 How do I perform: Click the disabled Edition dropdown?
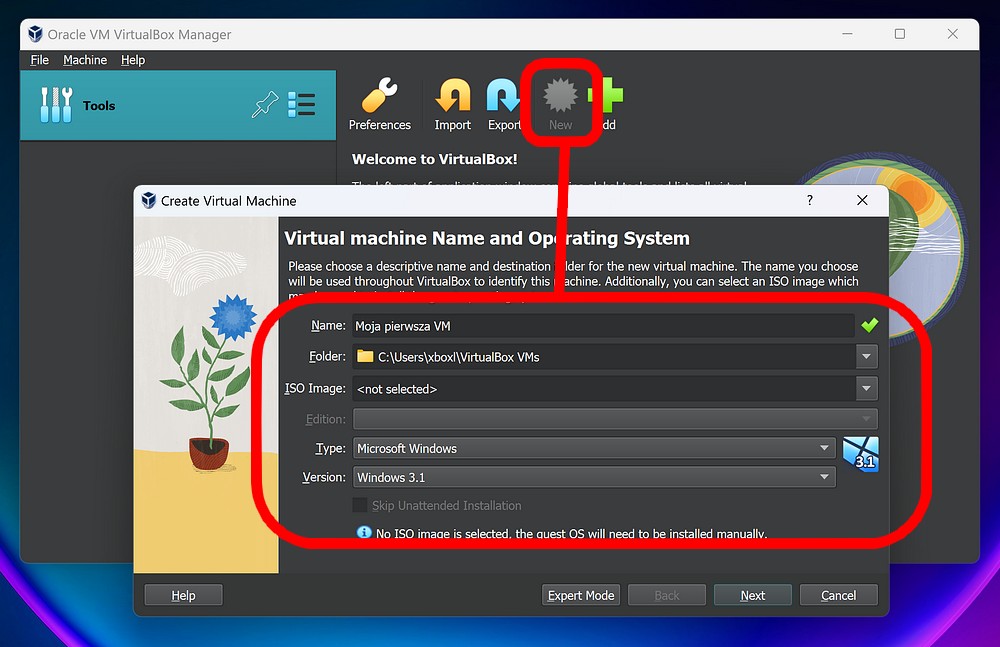[x=615, y=419]
